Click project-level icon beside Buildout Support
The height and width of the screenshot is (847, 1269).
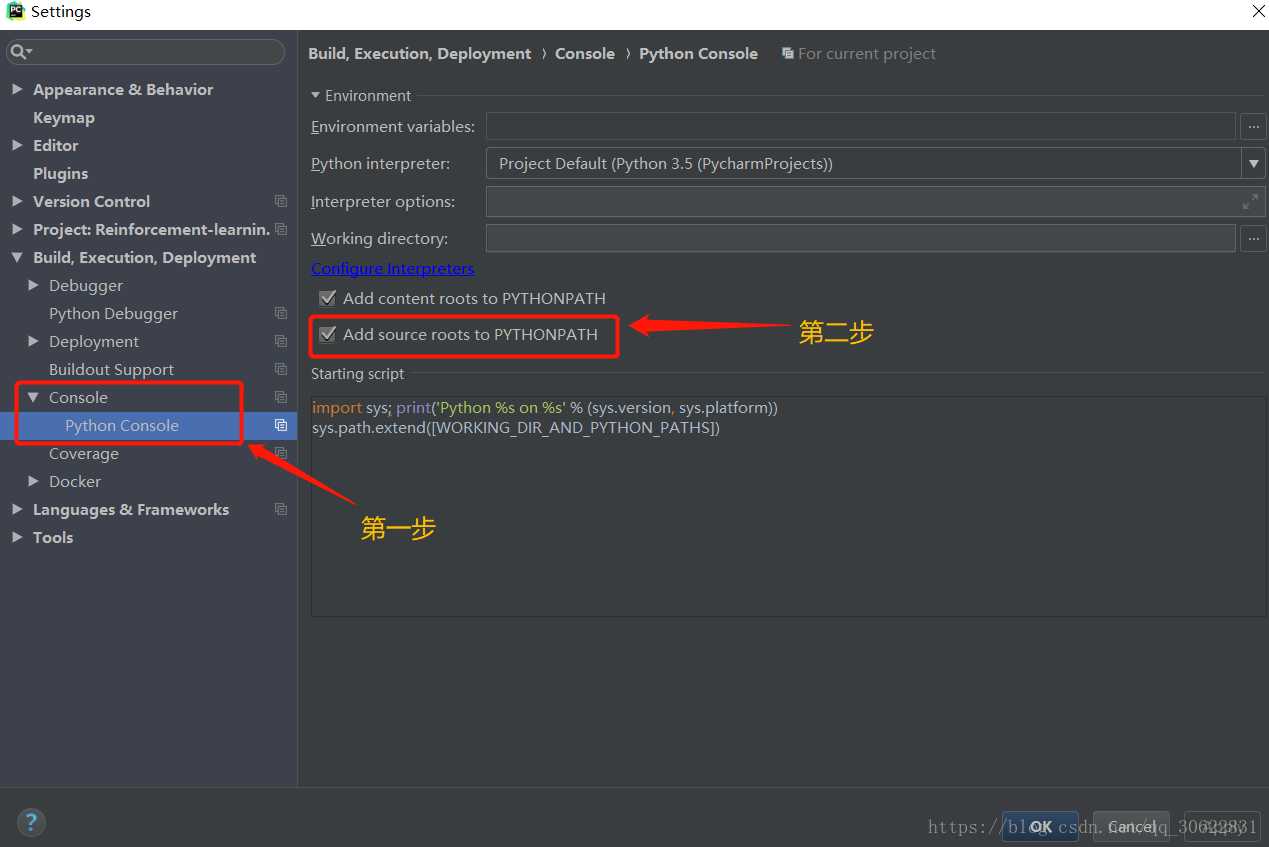click(281, 369)
